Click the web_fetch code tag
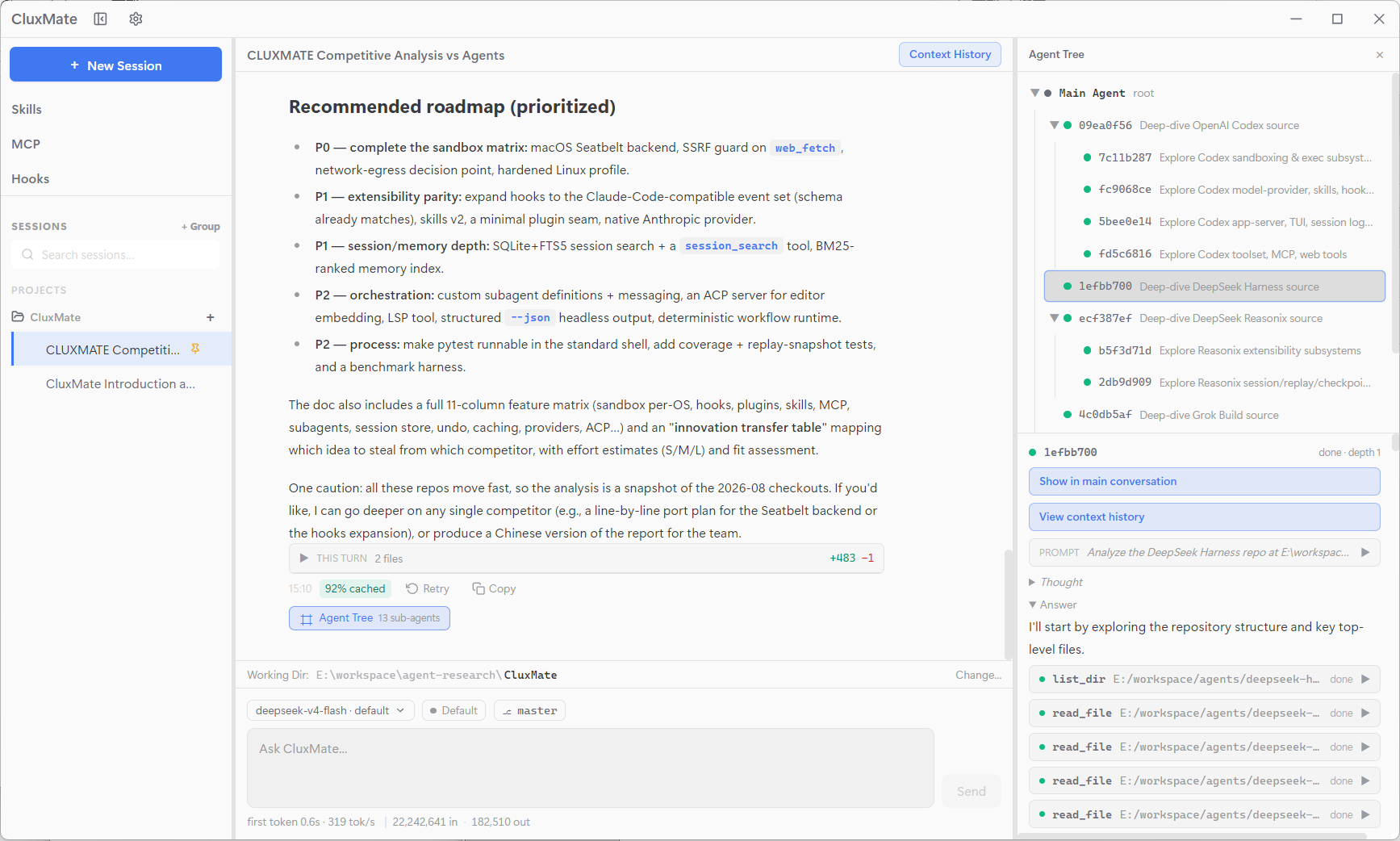 [x=804, y=148]
